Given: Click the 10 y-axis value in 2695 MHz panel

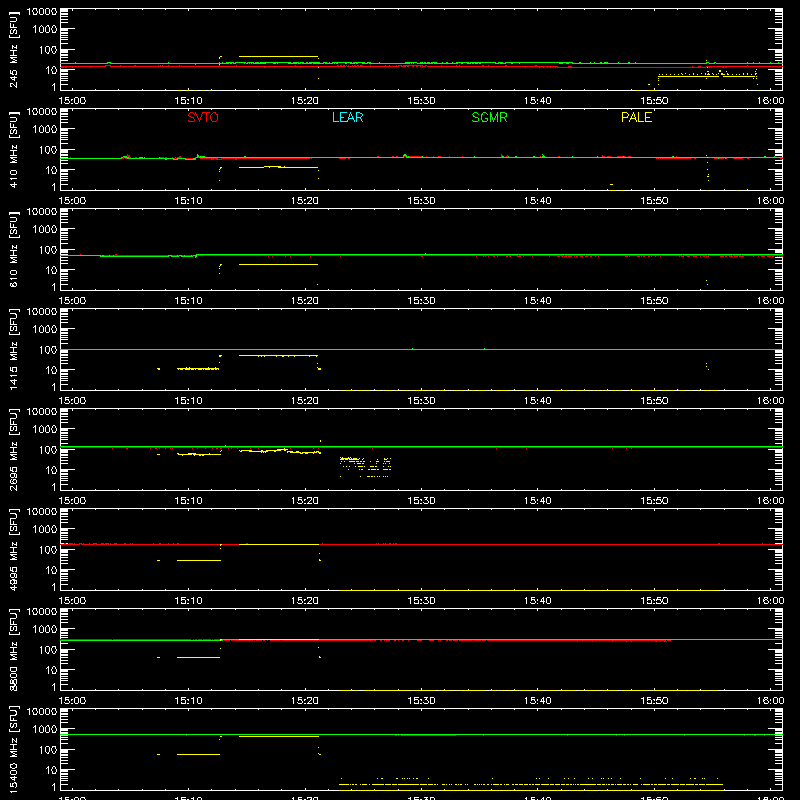Looking at the screenshot, I should click(51, 470).
